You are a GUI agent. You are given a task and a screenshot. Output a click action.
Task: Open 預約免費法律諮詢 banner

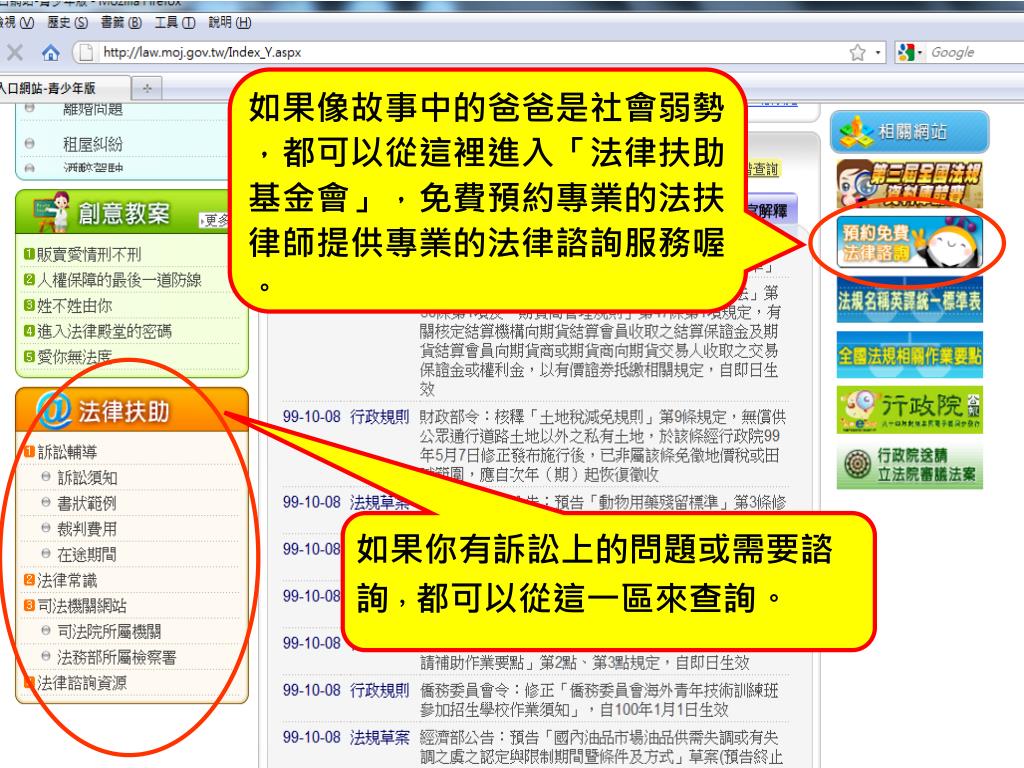pyautogui.click(x=910, y=242)
